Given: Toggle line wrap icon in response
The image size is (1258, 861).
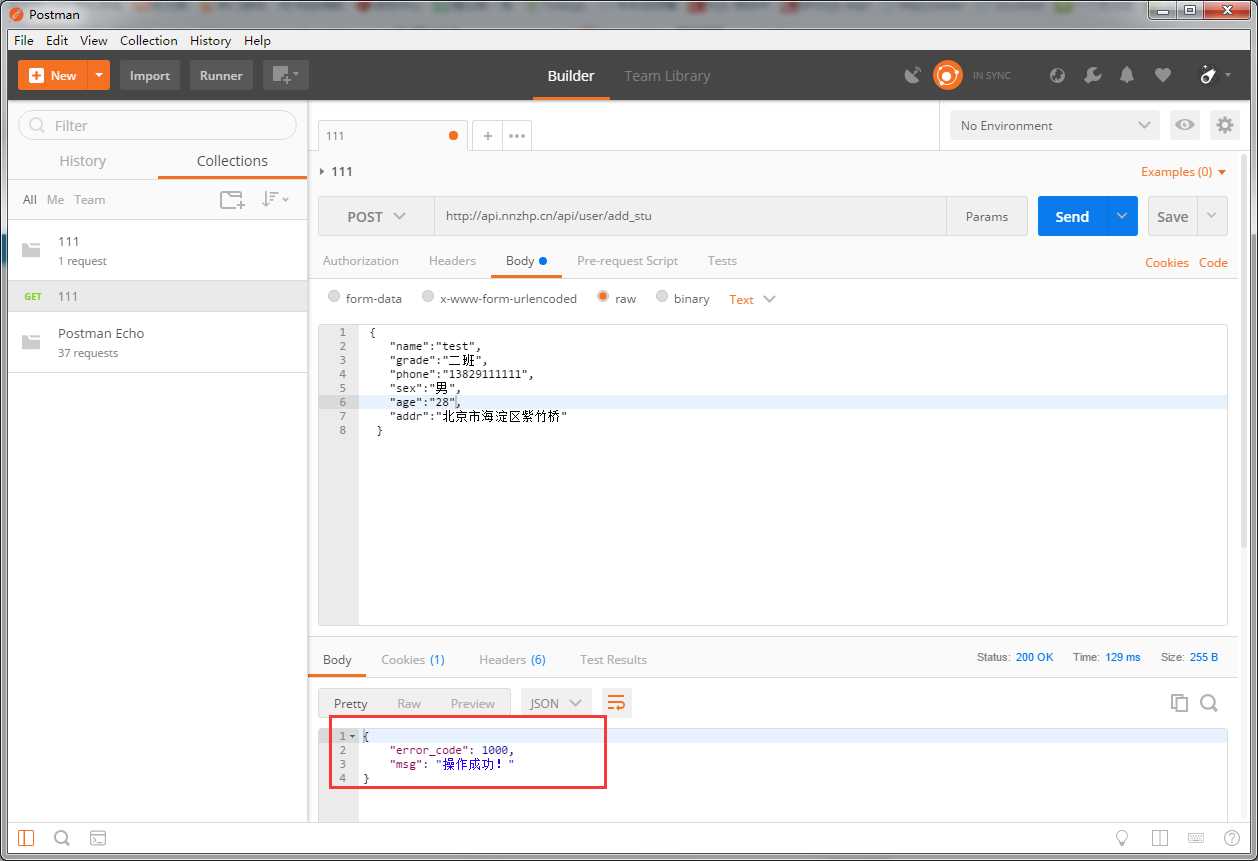Looking at the screenshot, I should click(616, 704).
